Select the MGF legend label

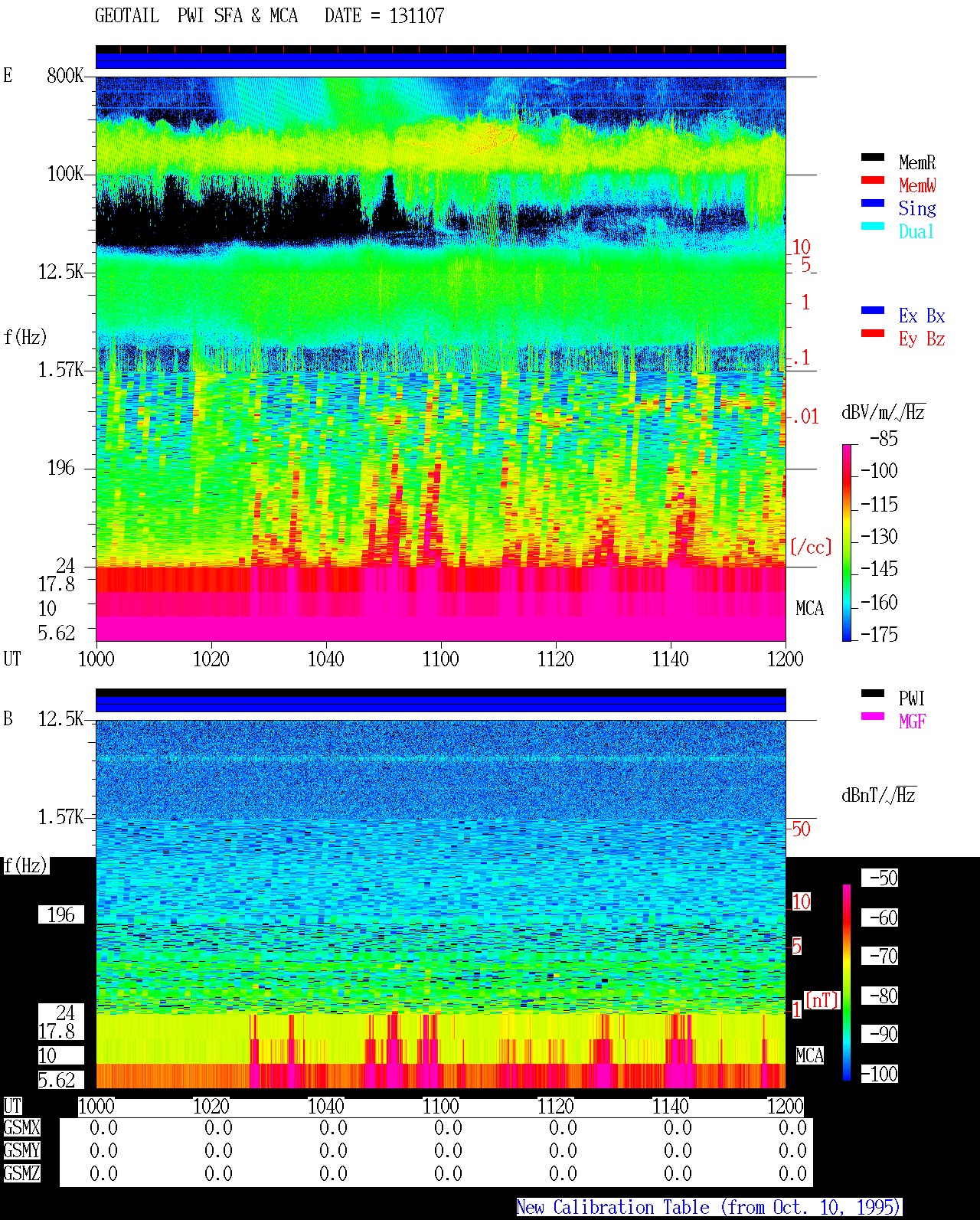click(x=913, y=721)
